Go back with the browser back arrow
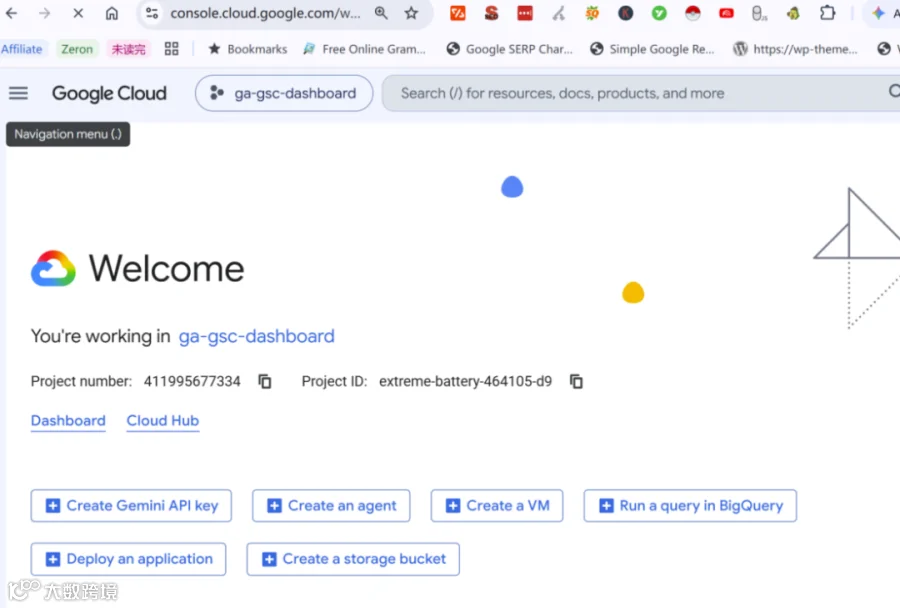Viewport: 900px width, 608px height. click(x=11, y=13)
